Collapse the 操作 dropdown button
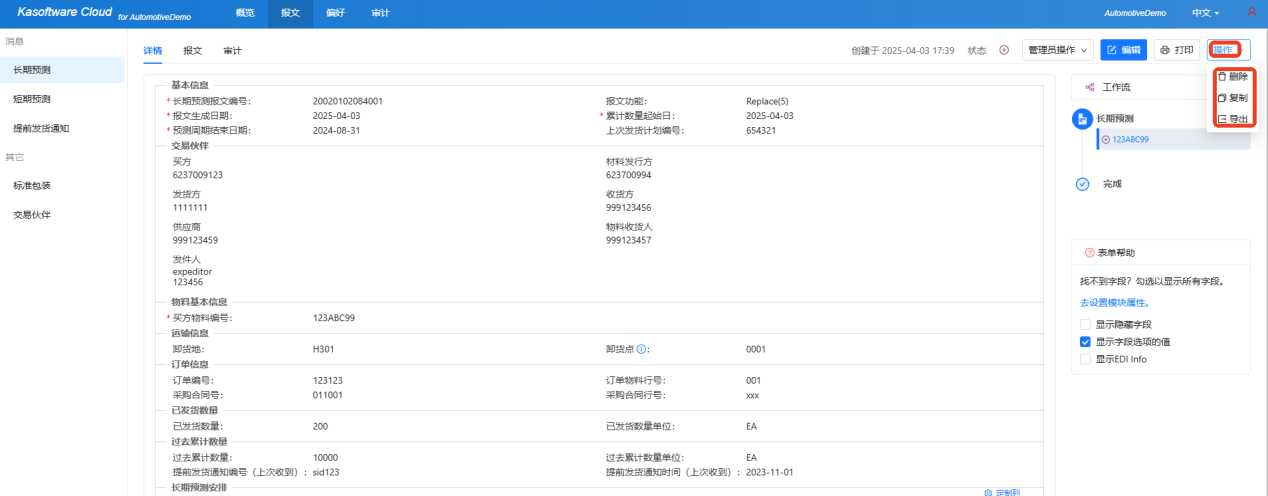Viewport: 1268px width, 496px height. 1227,50
